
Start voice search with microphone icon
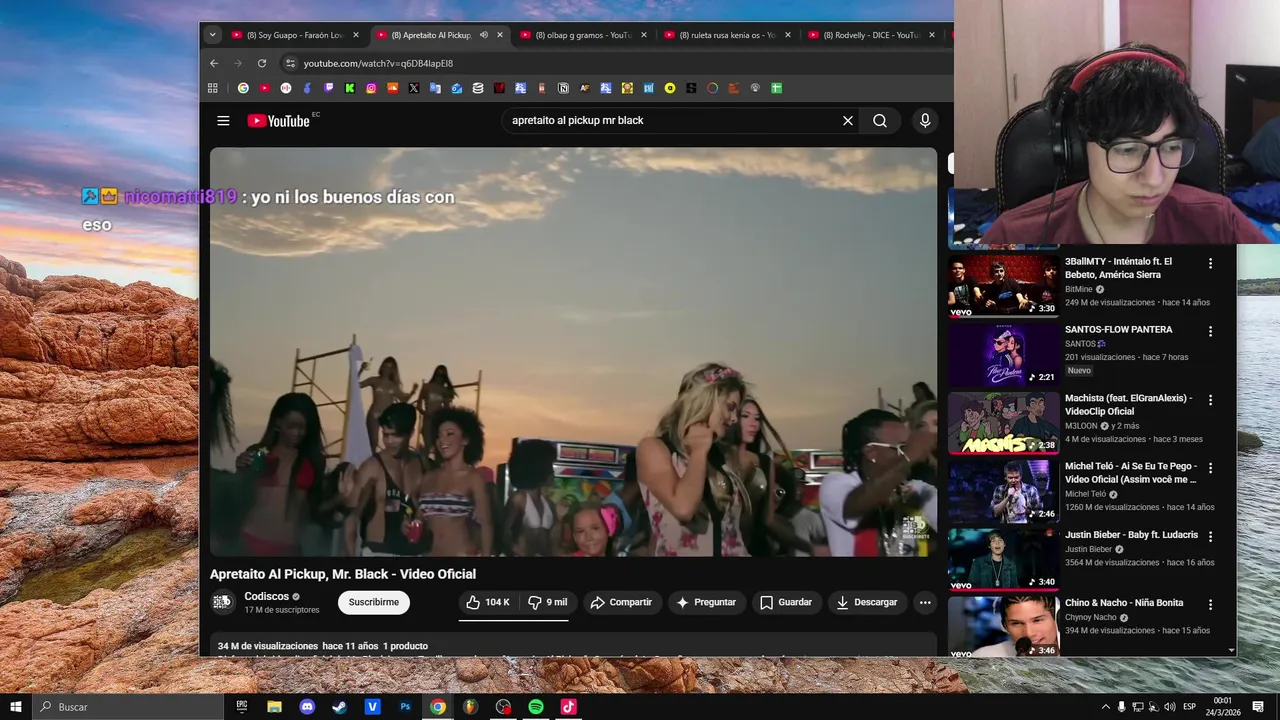(x=925, y=121)
